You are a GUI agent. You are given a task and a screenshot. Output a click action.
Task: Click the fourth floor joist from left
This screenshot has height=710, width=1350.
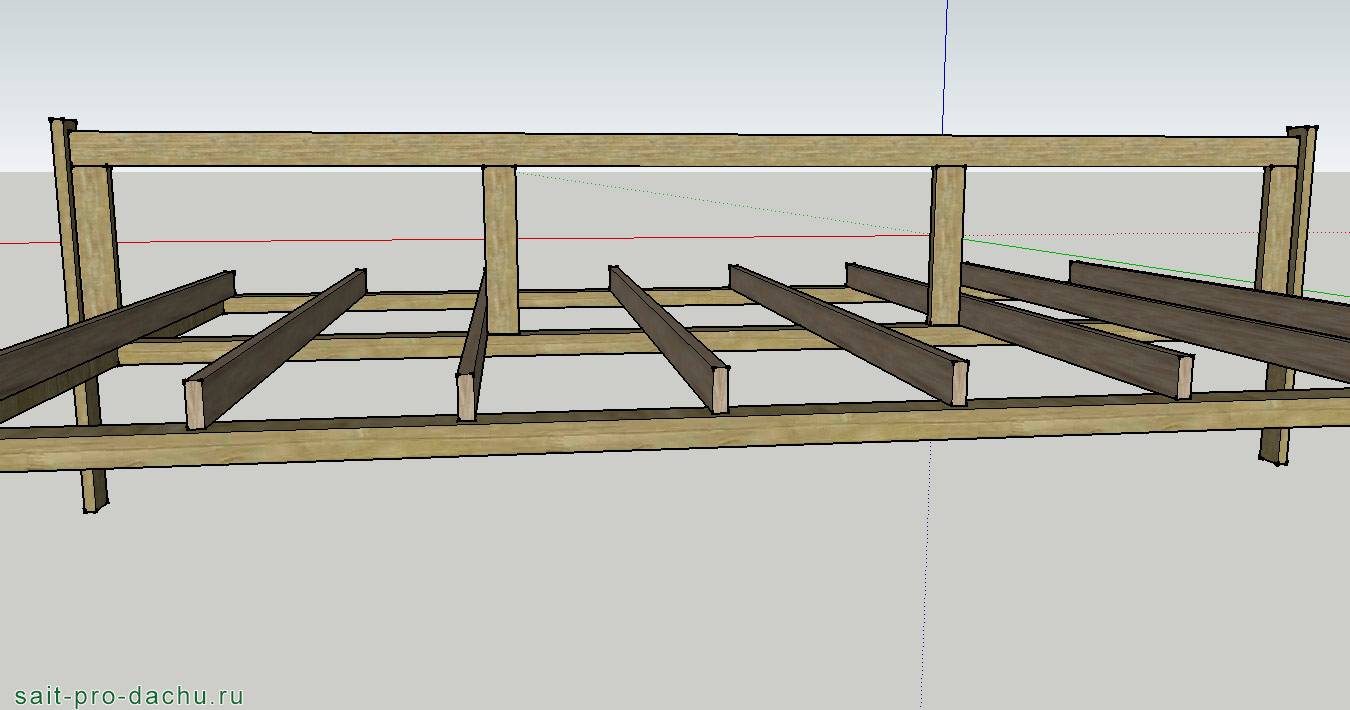pyautogui.click(x=665, y=335)
